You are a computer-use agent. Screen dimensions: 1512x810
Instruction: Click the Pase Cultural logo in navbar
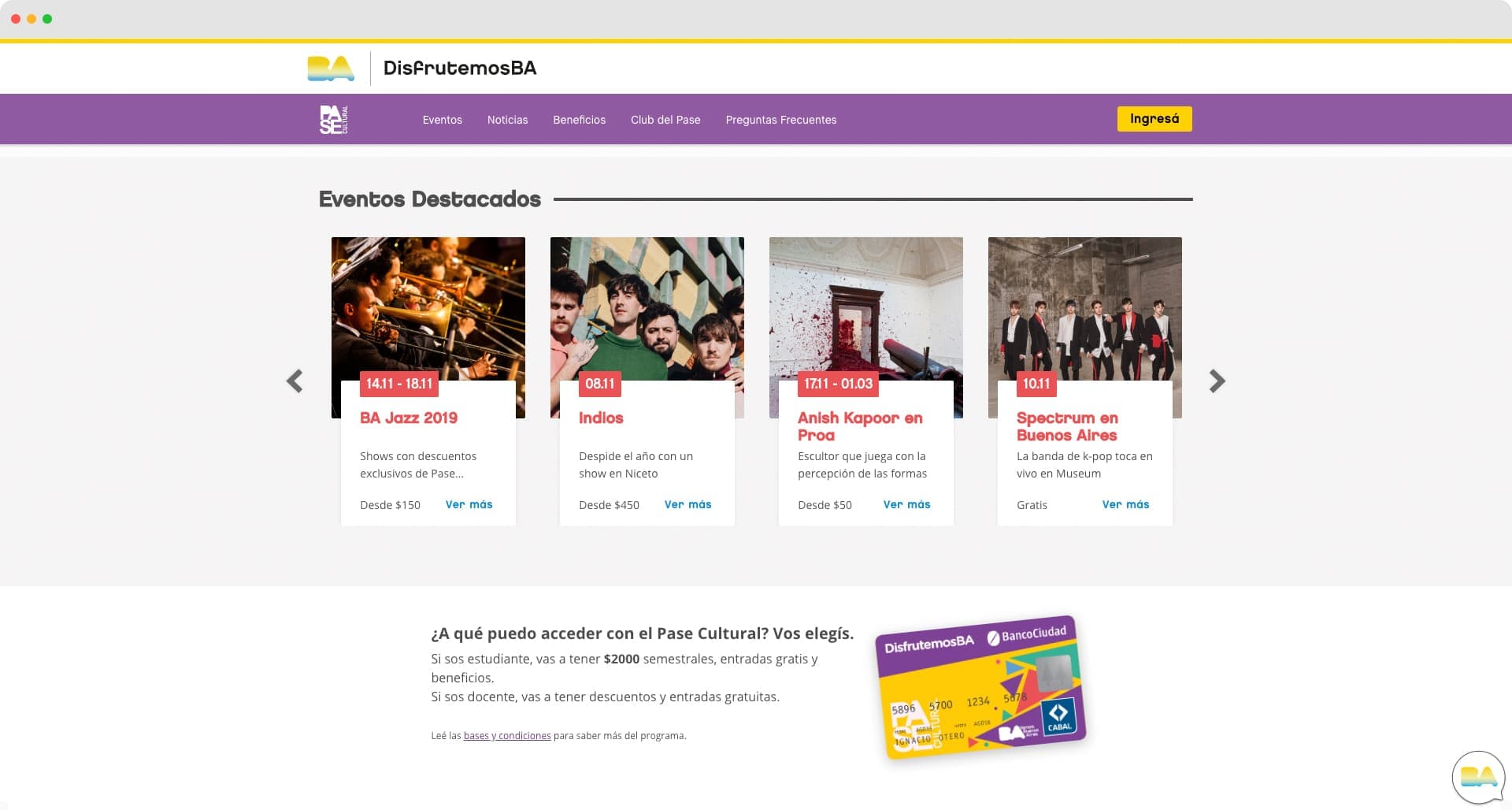coord(334,120)
